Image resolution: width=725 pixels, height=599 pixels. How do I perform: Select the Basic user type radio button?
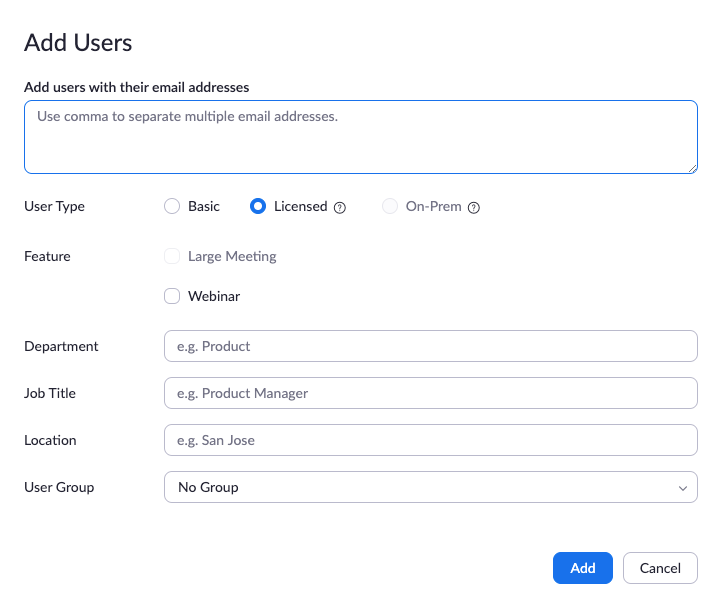[172, 206]
